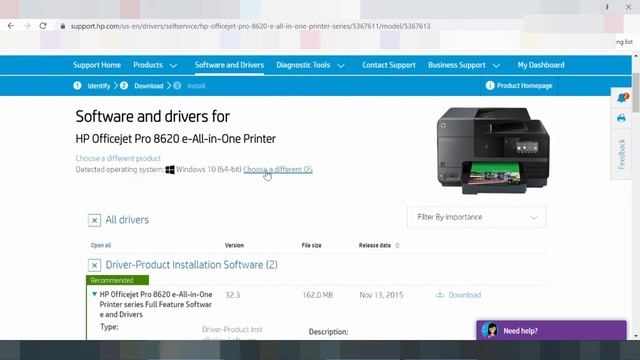Open the Feedback side tab
This screenshot has width=640, height=360.
click(x=621, y=154)
